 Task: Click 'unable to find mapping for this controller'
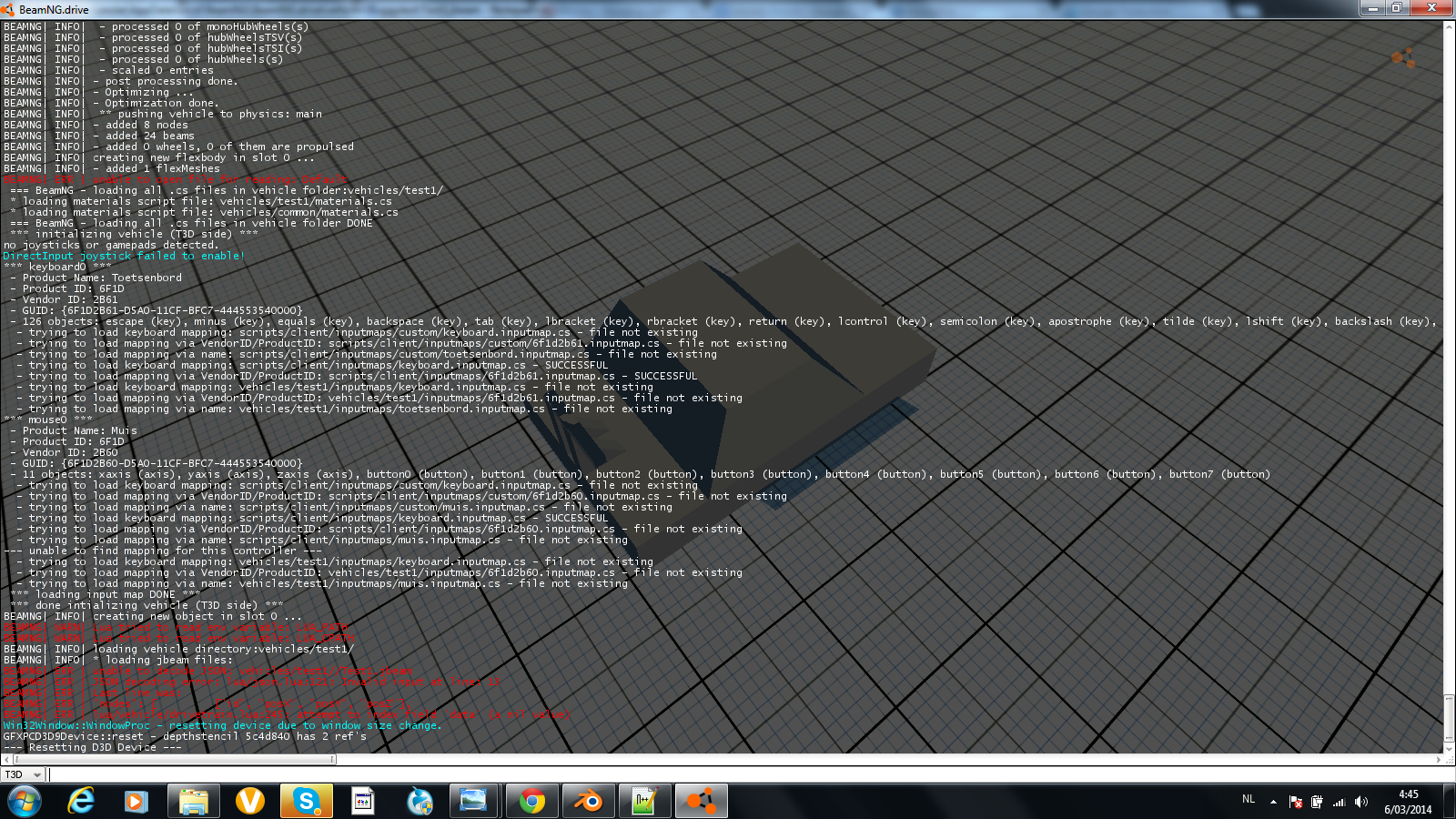click(162, 551)
